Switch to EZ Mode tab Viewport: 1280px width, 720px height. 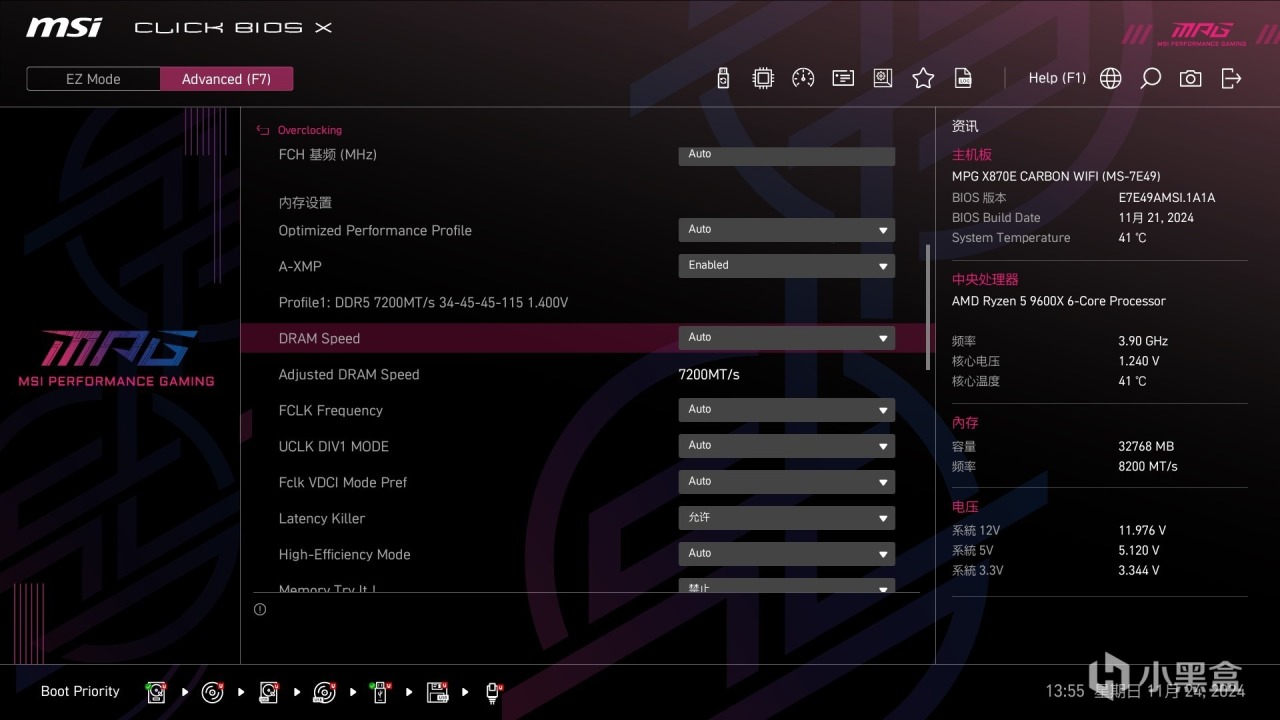click(93, 79)
